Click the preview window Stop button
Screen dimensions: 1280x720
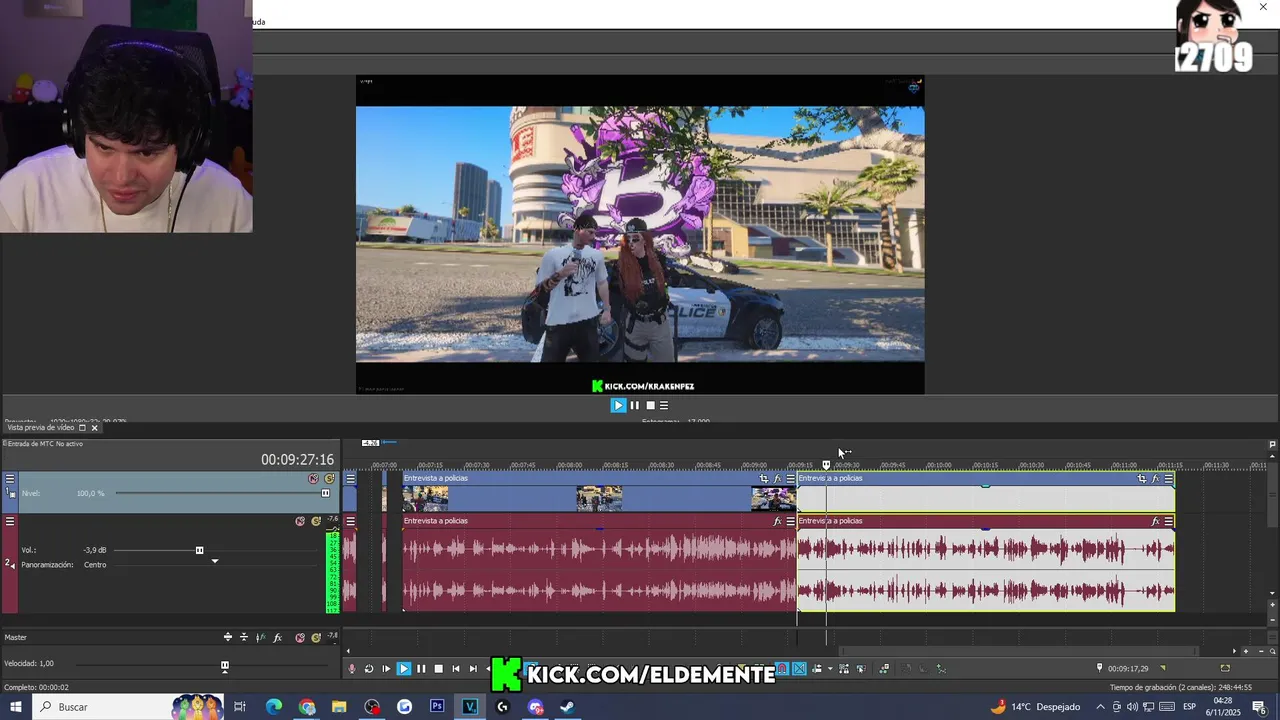[x=650, y=405]
